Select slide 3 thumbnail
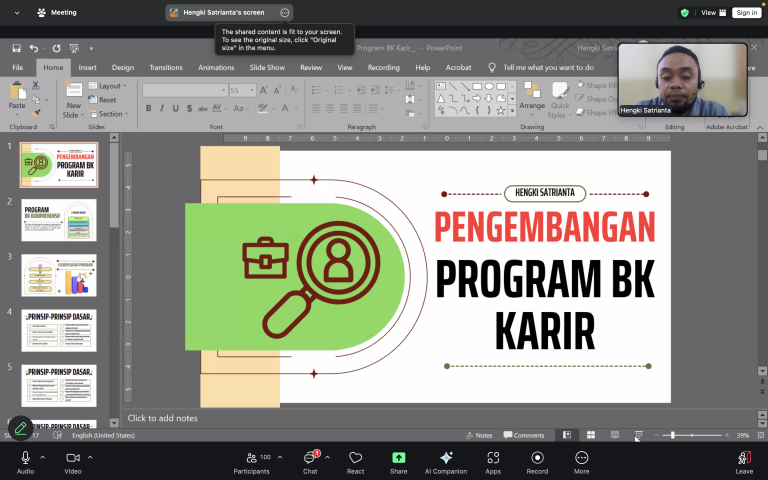The image size is (768, 480). tap(59, 275)
